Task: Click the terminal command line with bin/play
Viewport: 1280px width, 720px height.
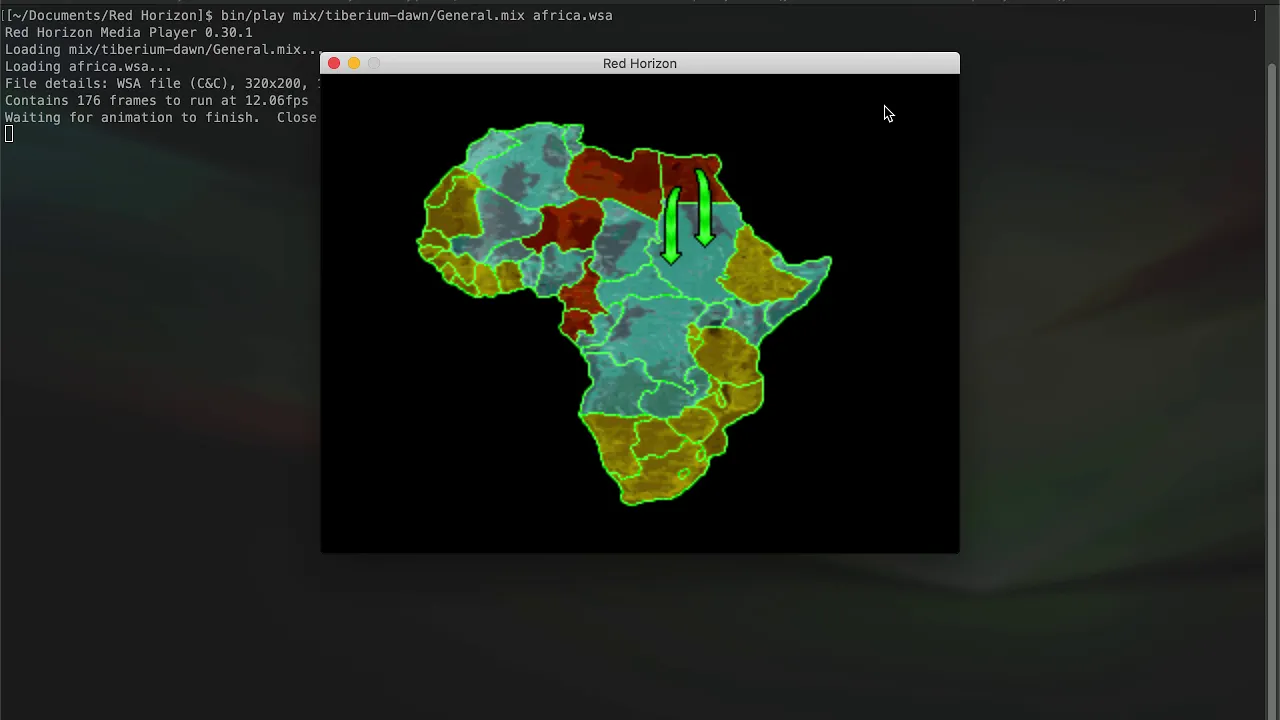Action: coord(309,15)
